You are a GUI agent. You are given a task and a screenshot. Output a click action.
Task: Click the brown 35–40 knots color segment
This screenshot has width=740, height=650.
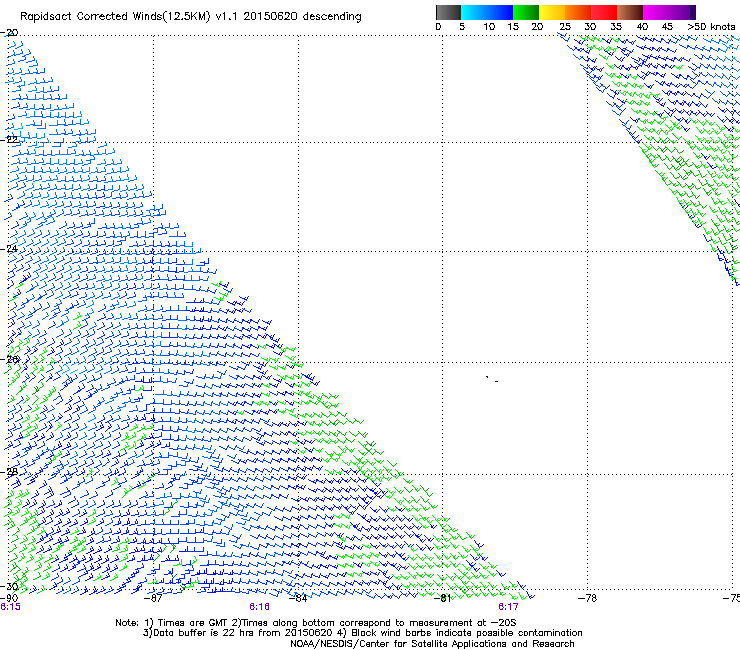tap(630, 12)
